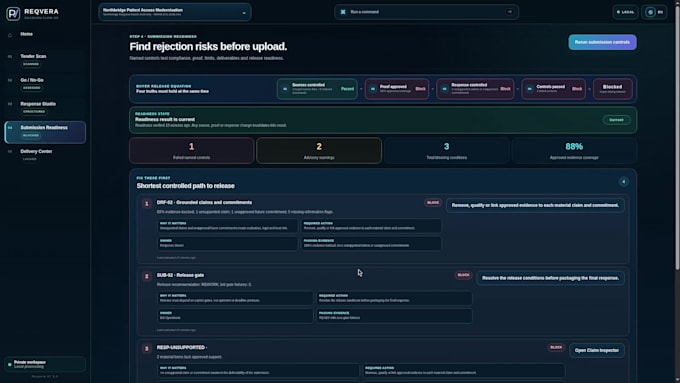Select Submission Readiness in the sidebar
680x383 pixels.
45,132
